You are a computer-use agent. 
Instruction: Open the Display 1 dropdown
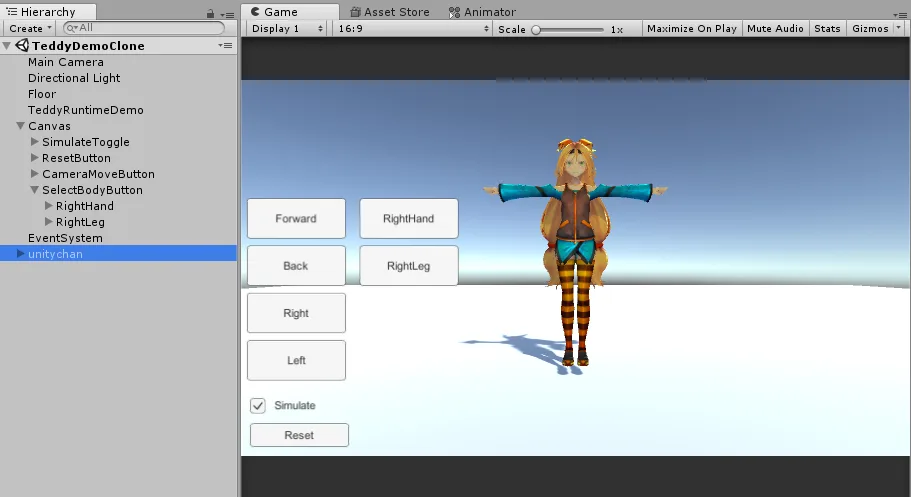point(287,28)
